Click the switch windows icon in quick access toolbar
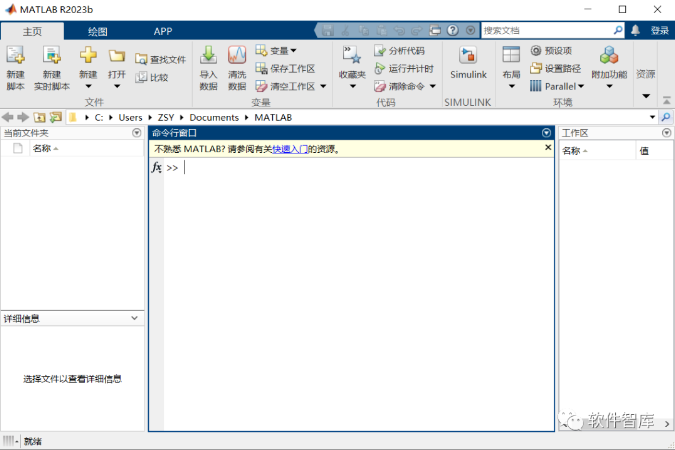Viewport: 675px width, 450px height. point(435,30)
